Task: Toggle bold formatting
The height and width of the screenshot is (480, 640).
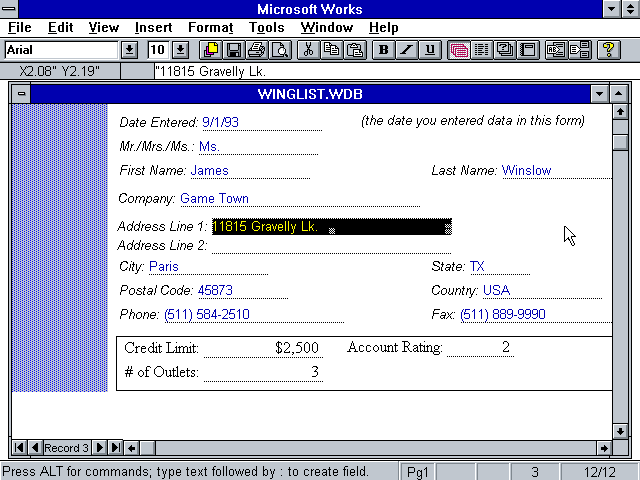Action: click(x=383, y=50)
